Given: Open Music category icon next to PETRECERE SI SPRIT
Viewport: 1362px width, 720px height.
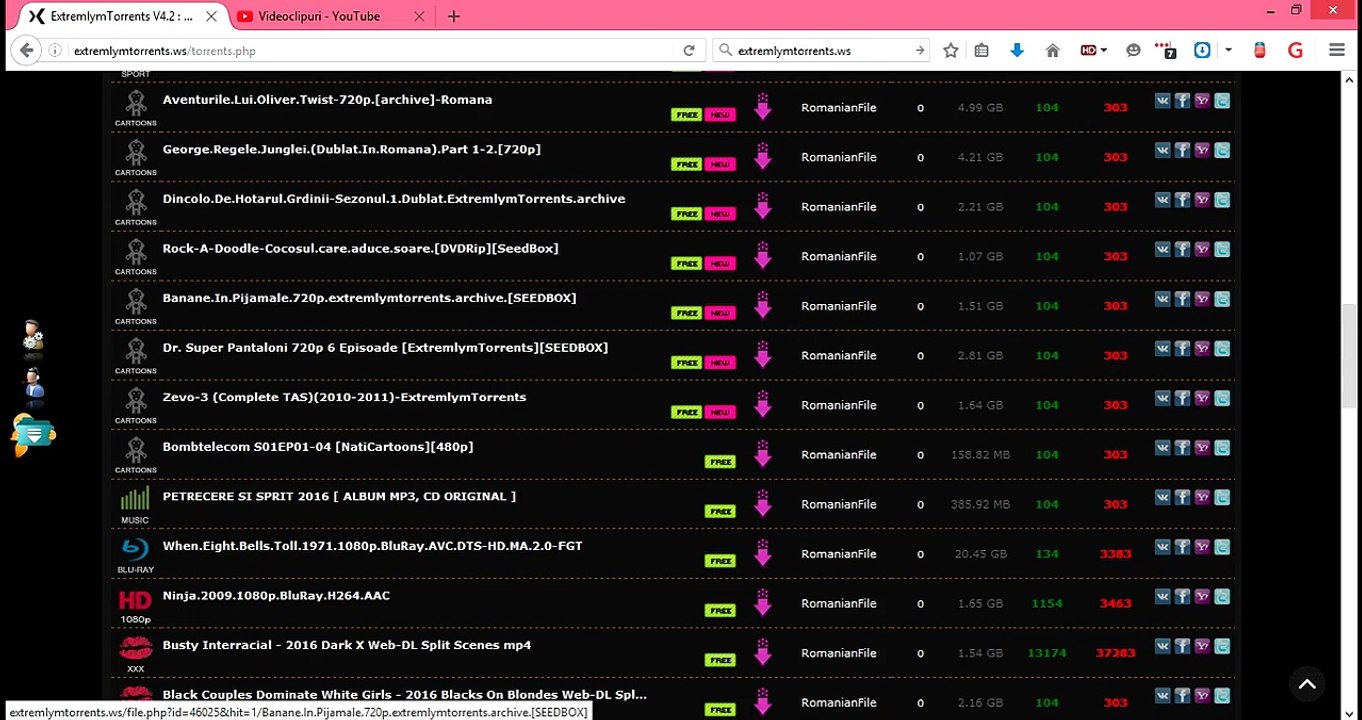Looking at the screenshot, I should click(135, 504).
